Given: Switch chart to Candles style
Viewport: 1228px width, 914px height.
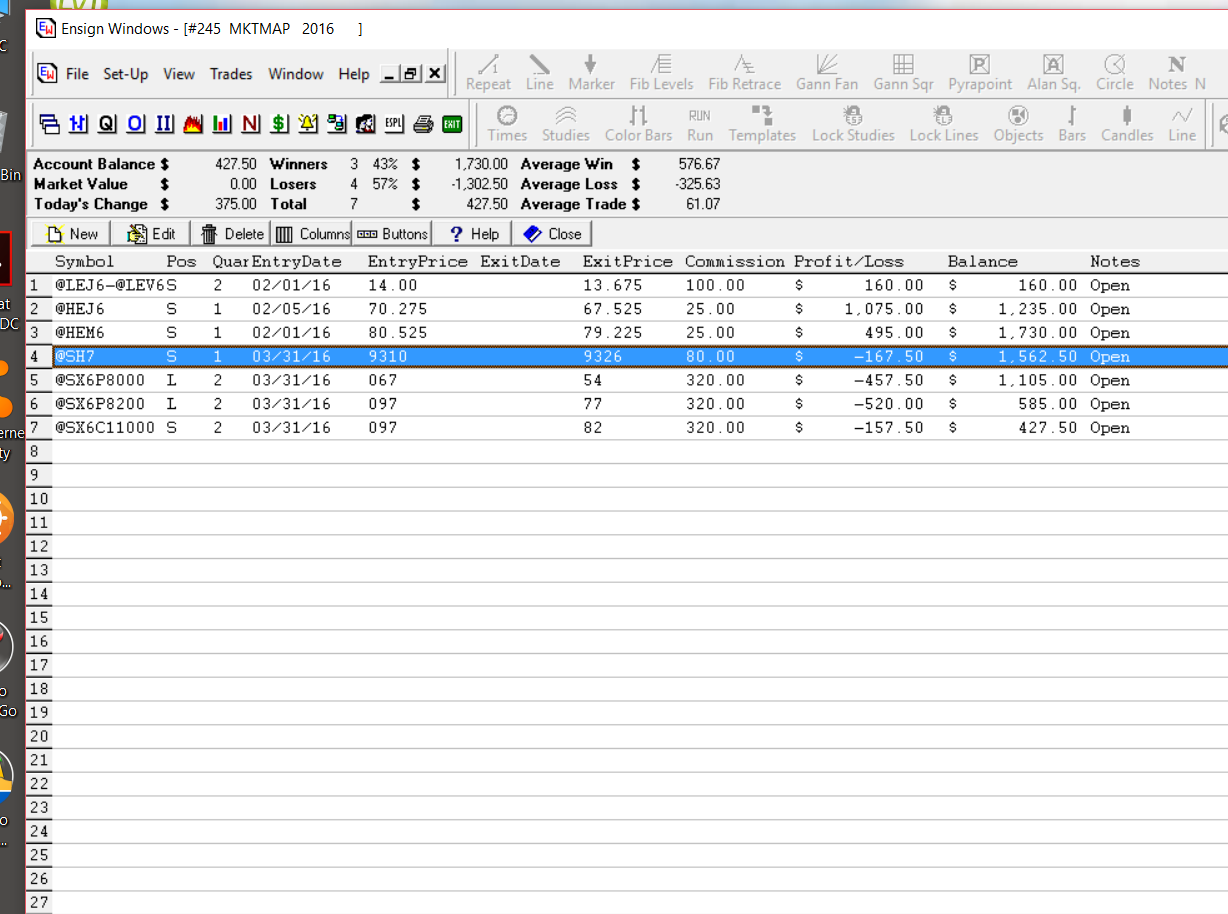Looking at the screenshot, I should 1127,124.
